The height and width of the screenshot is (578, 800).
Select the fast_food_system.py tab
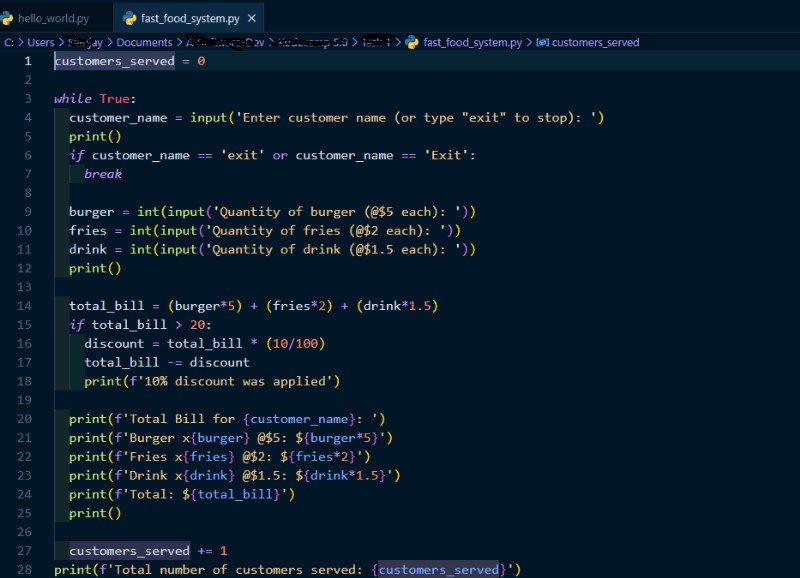[190, 19]
